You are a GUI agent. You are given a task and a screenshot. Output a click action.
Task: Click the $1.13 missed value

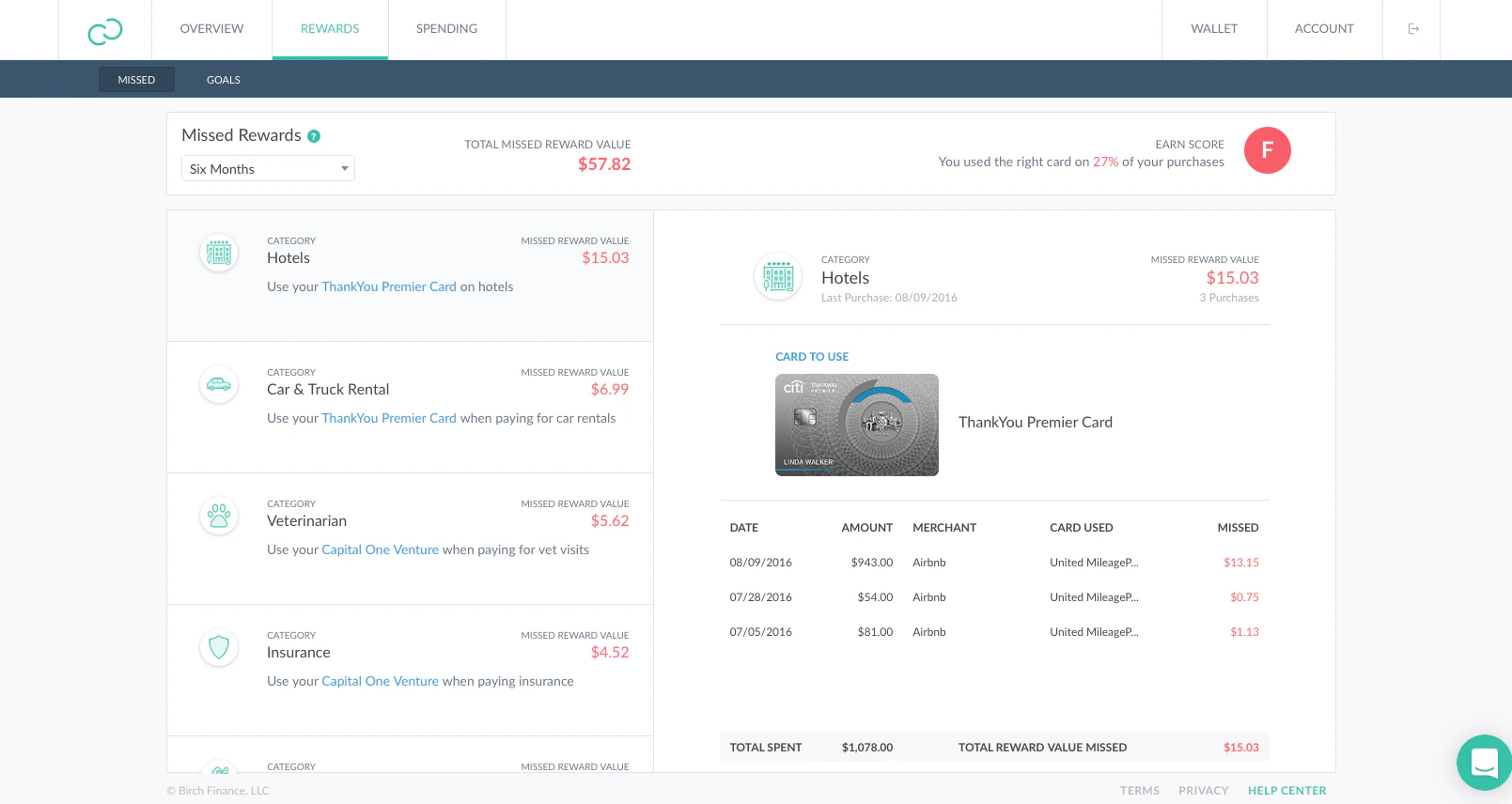1244,632
